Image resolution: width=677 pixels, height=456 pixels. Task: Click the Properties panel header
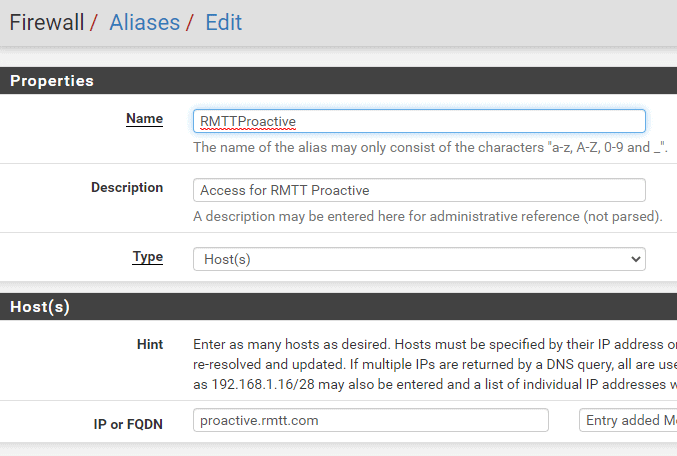pyautogui.click(x=338, y=81)
